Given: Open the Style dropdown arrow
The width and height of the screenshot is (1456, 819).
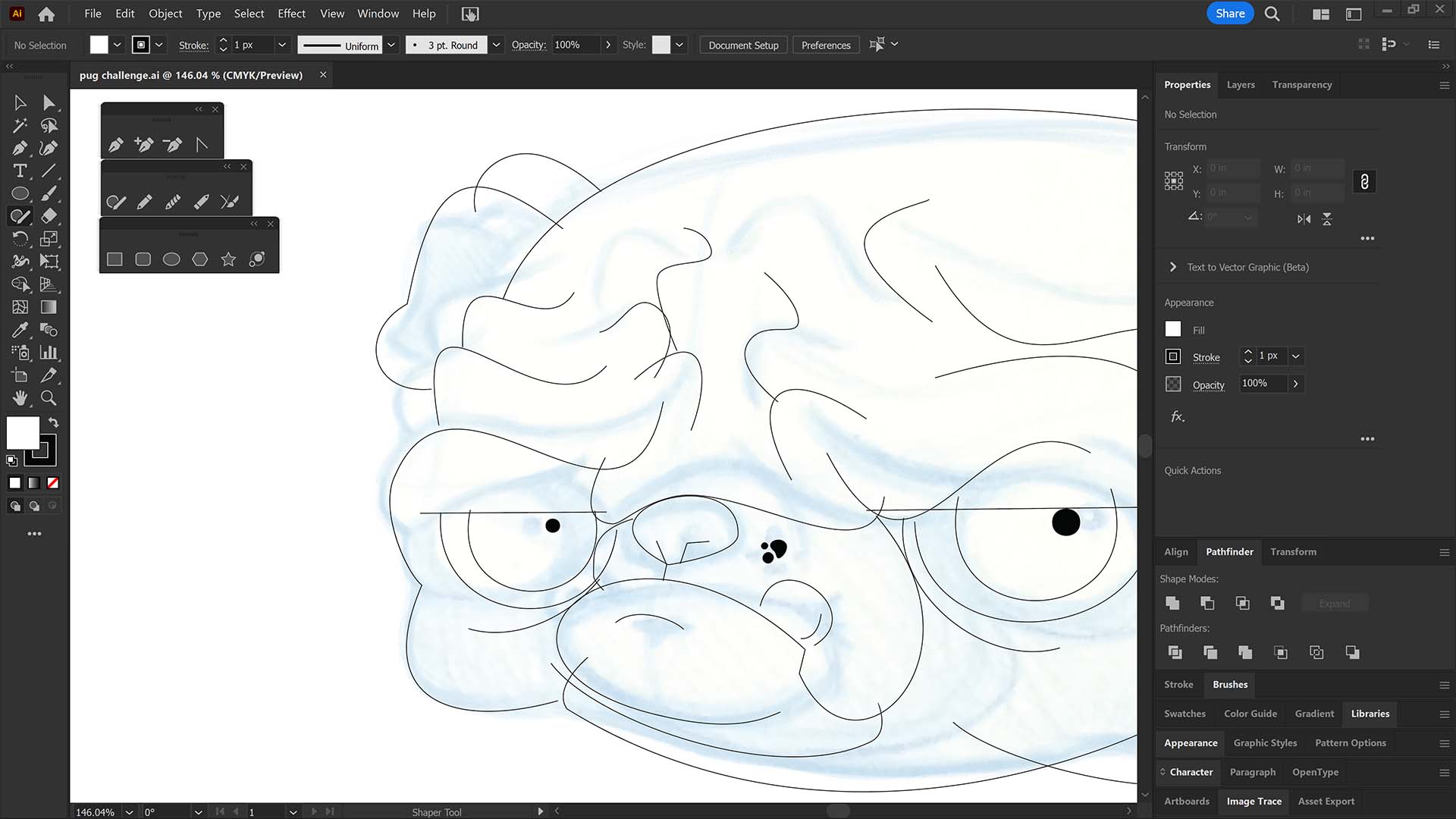Looking at the screenshot, I should (679, 45).
